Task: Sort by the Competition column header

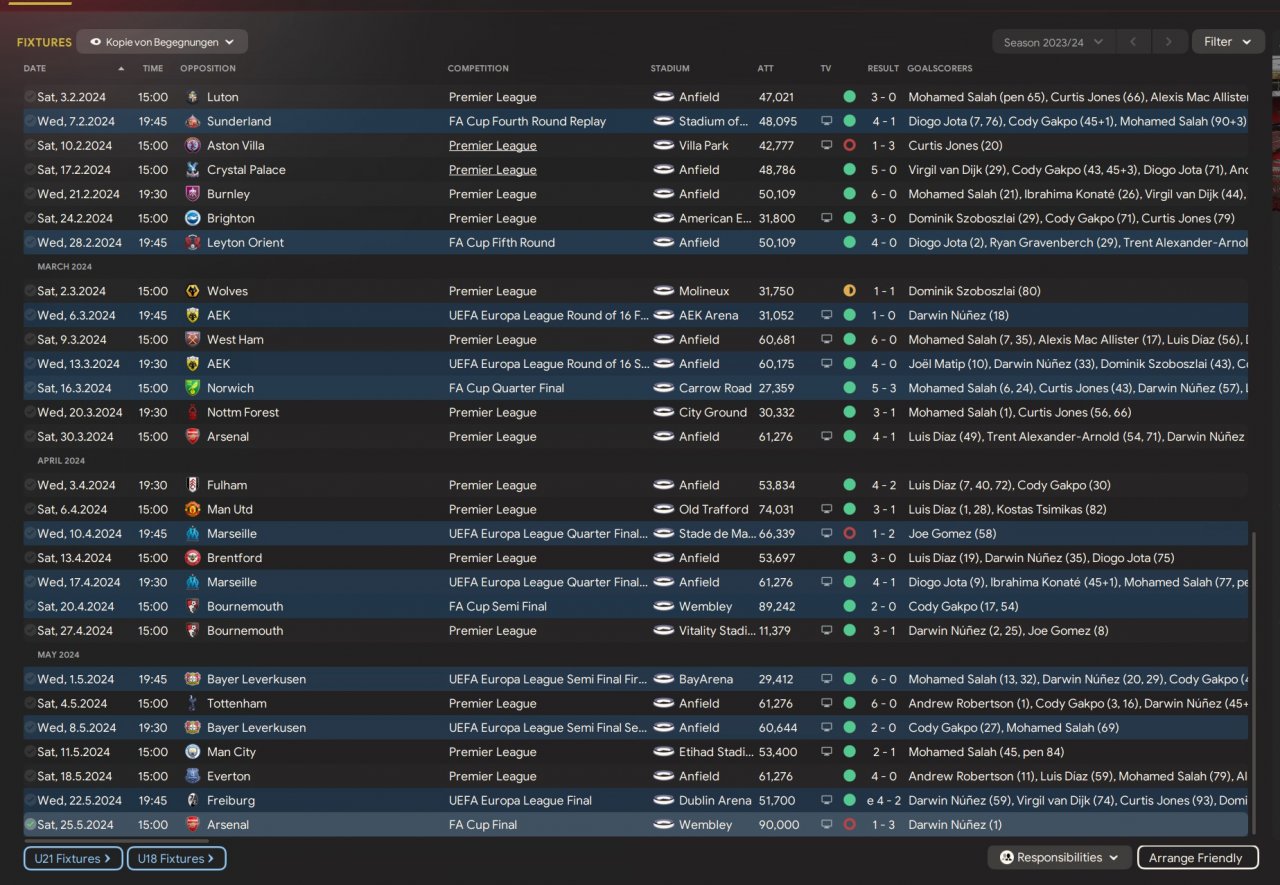Action: point(478,69)
